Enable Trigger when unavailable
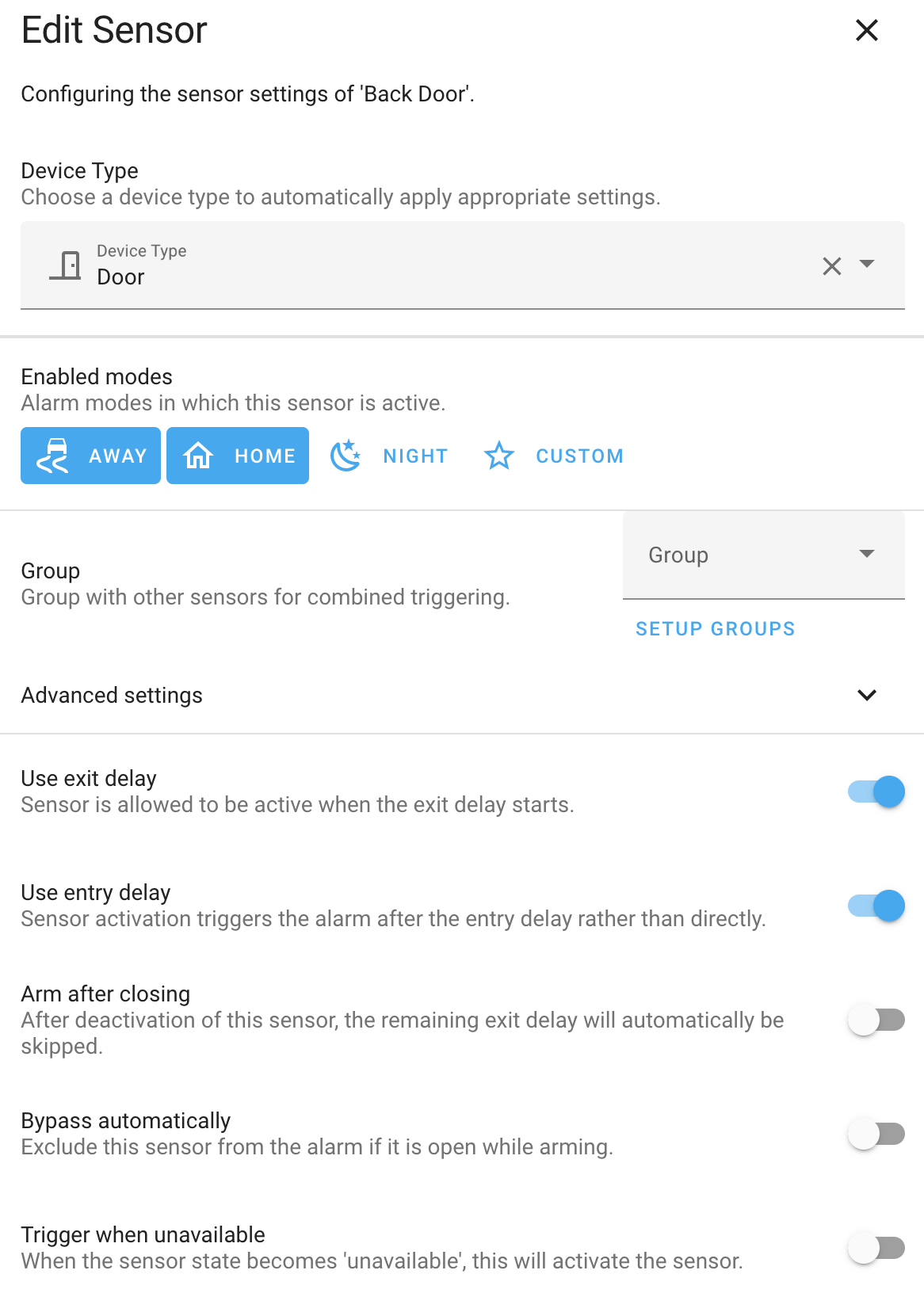The width and height of the screenshot is (924, 1293). 875,1248
